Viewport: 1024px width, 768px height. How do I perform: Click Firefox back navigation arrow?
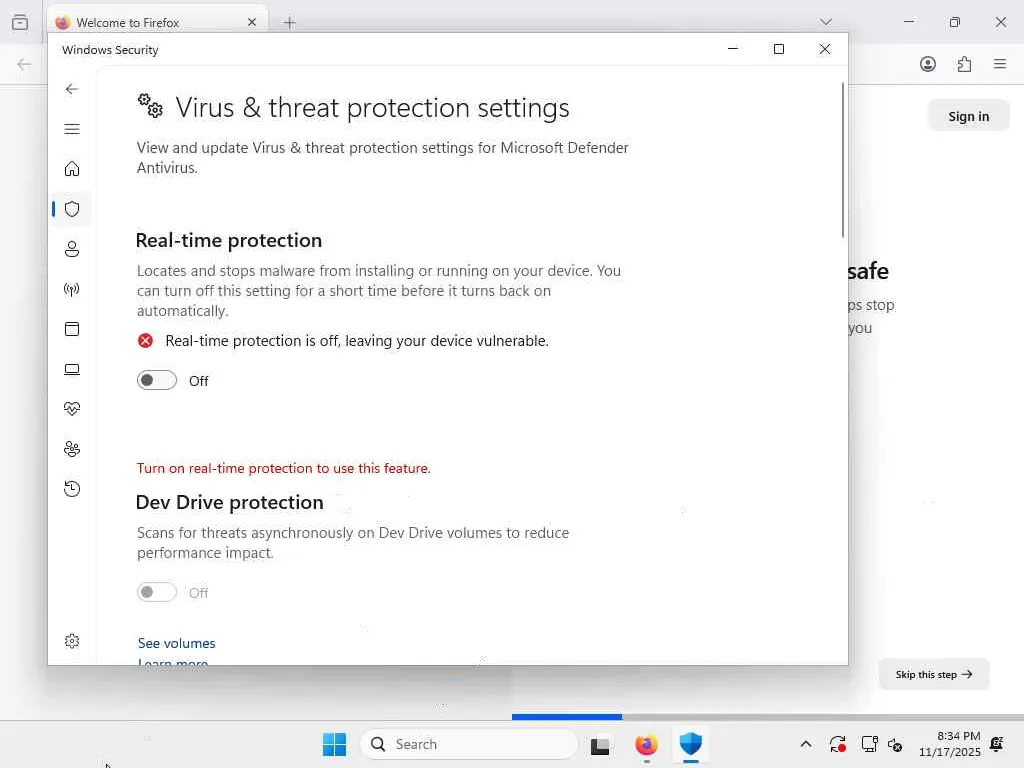tap(24, 64)
